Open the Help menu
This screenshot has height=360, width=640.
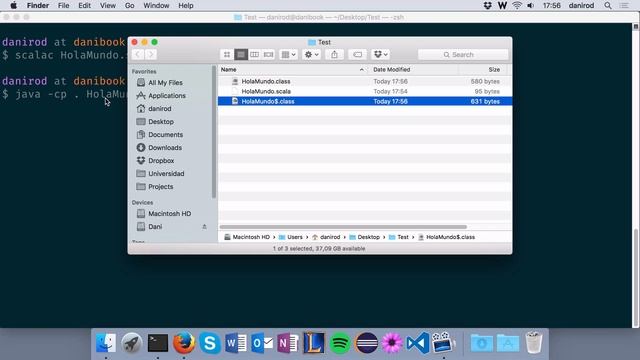click(186, 6)
